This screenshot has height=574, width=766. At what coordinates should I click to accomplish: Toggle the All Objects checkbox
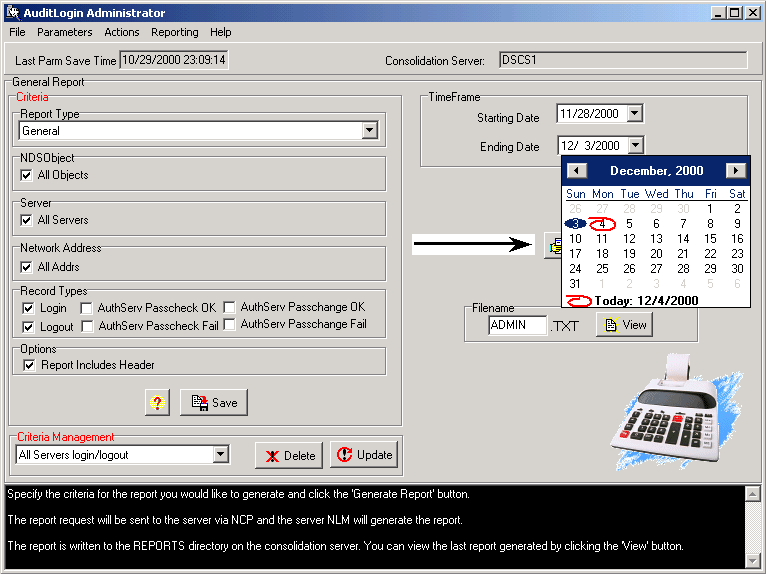26,175
